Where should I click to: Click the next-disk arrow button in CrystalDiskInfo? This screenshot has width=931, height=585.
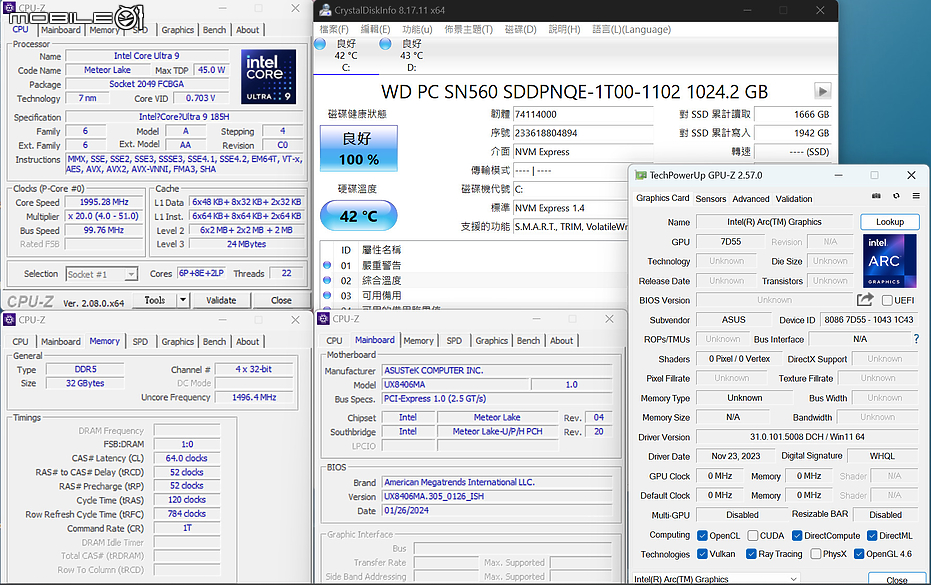click(x=822, y=91)
